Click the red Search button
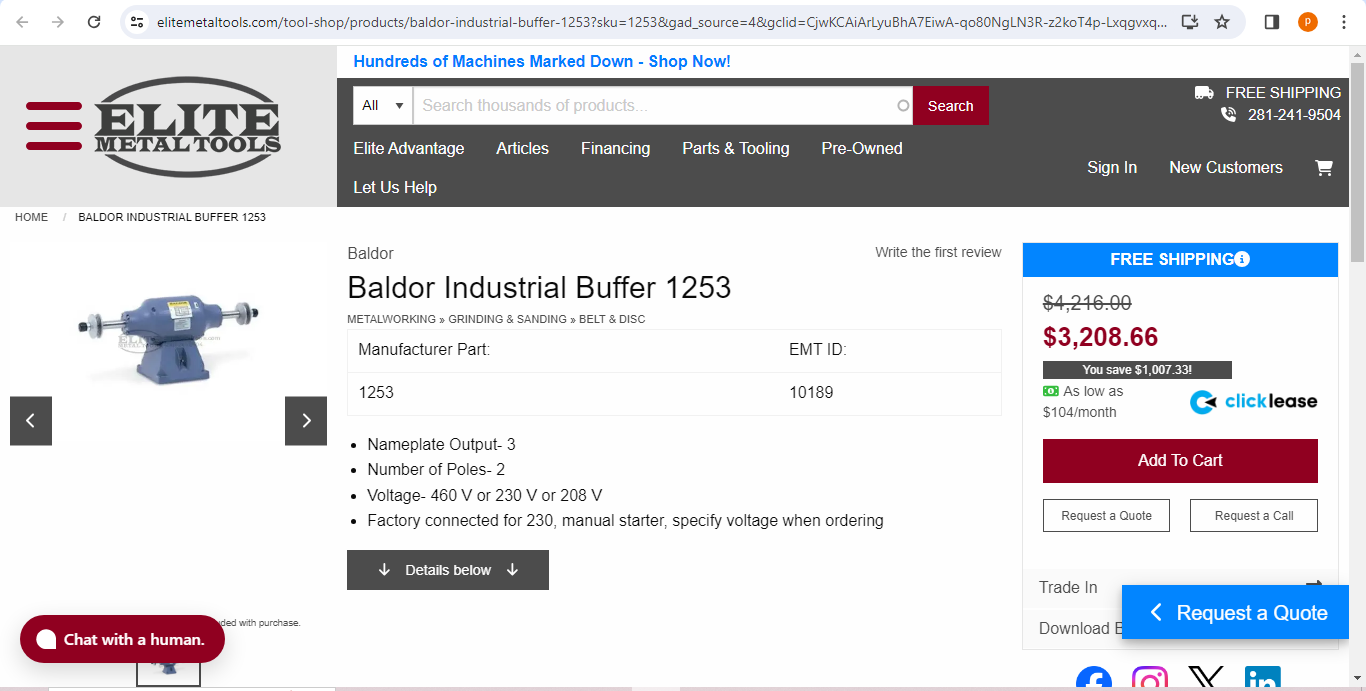 pyautogui.click(x=951, y=106)
